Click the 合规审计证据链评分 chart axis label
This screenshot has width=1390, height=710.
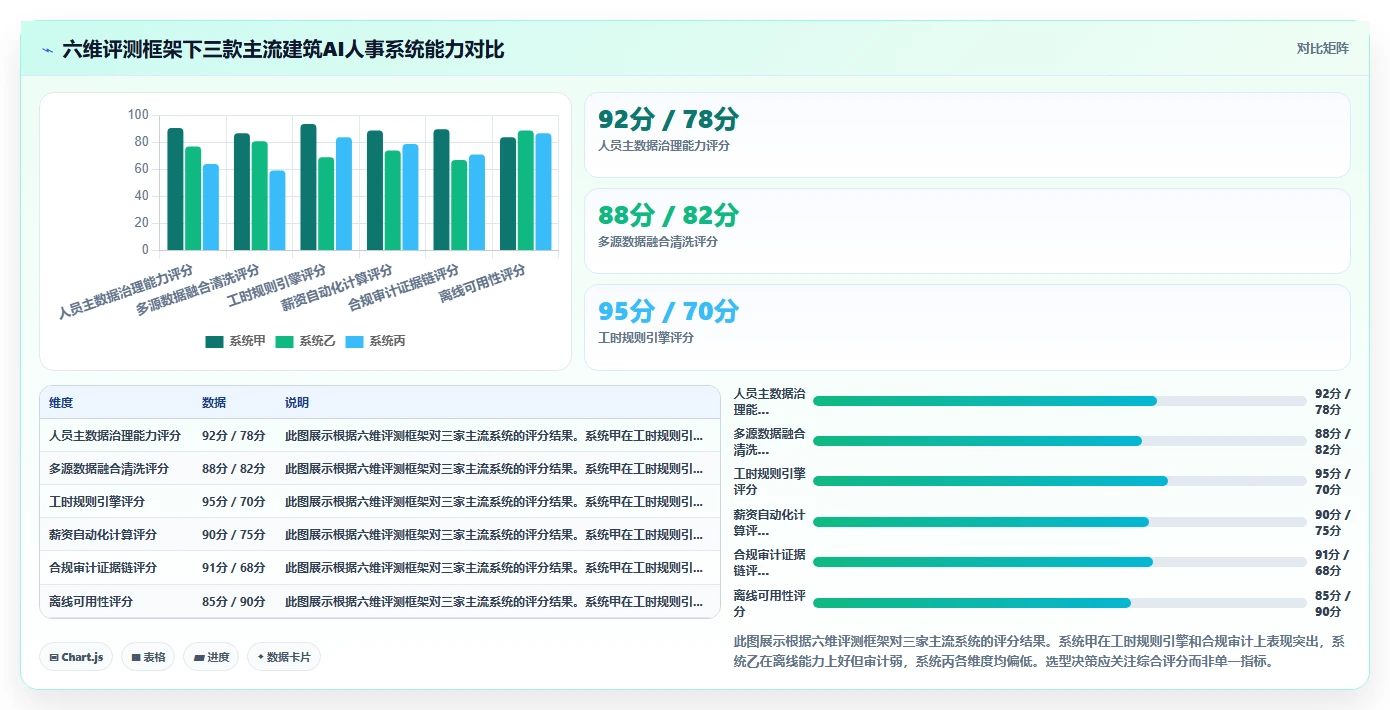pyautogui.click(x=405, y=288)
